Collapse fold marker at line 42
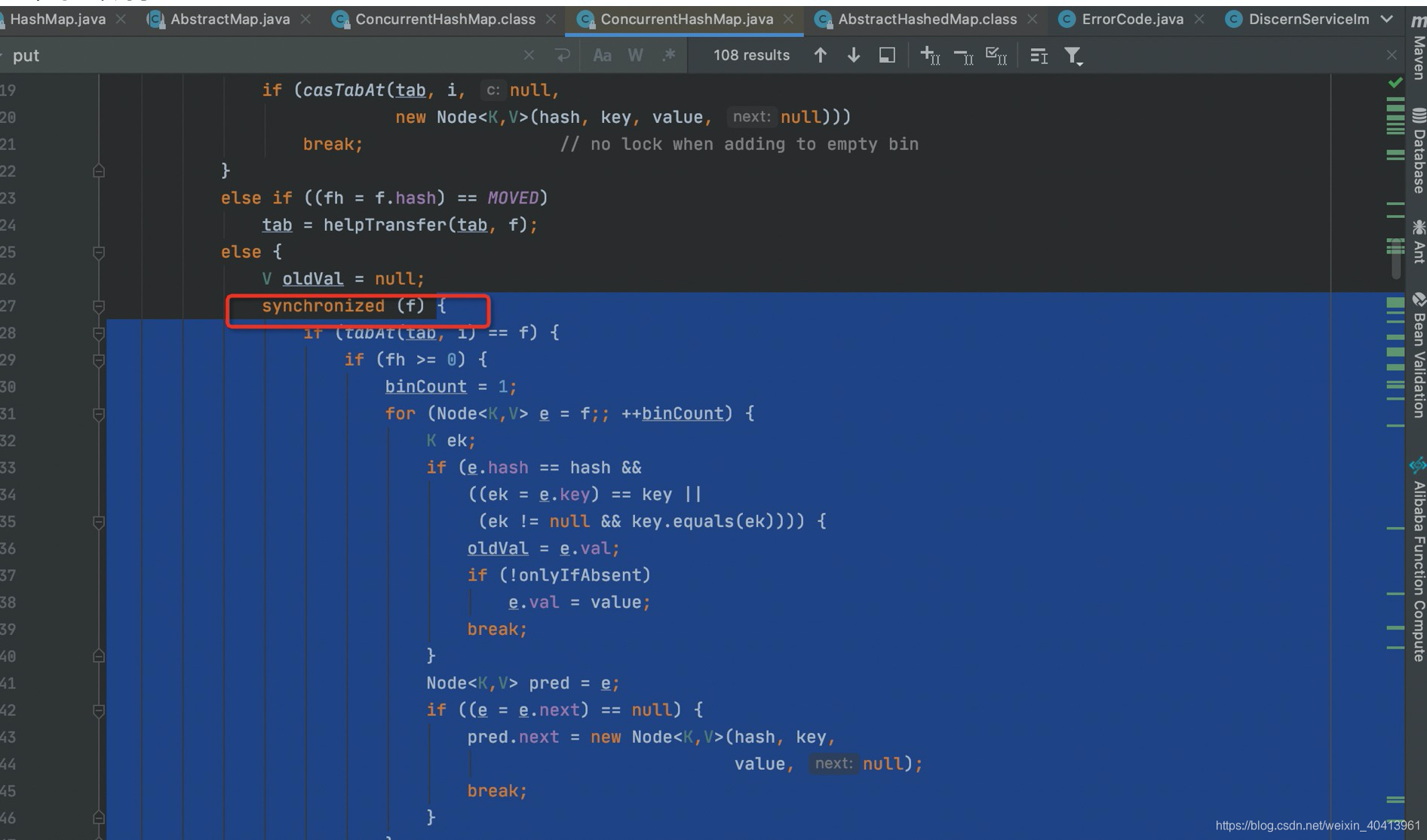1427x840 pixels. click(x=99, y=710)
